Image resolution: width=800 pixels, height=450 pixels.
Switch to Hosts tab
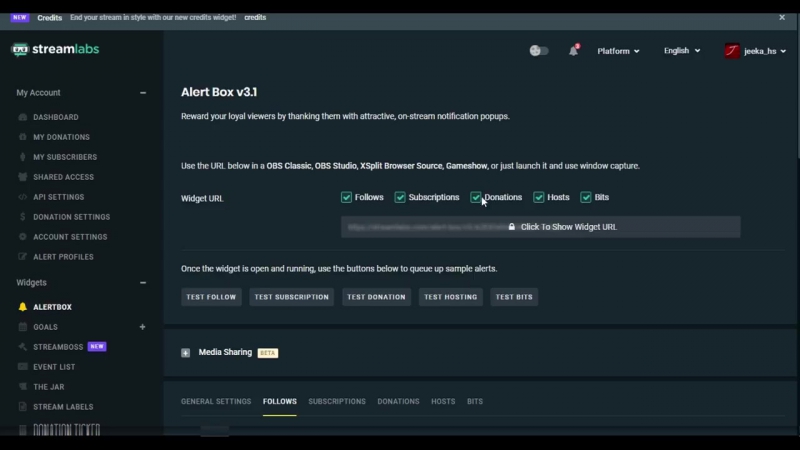[x=443, y=402]
